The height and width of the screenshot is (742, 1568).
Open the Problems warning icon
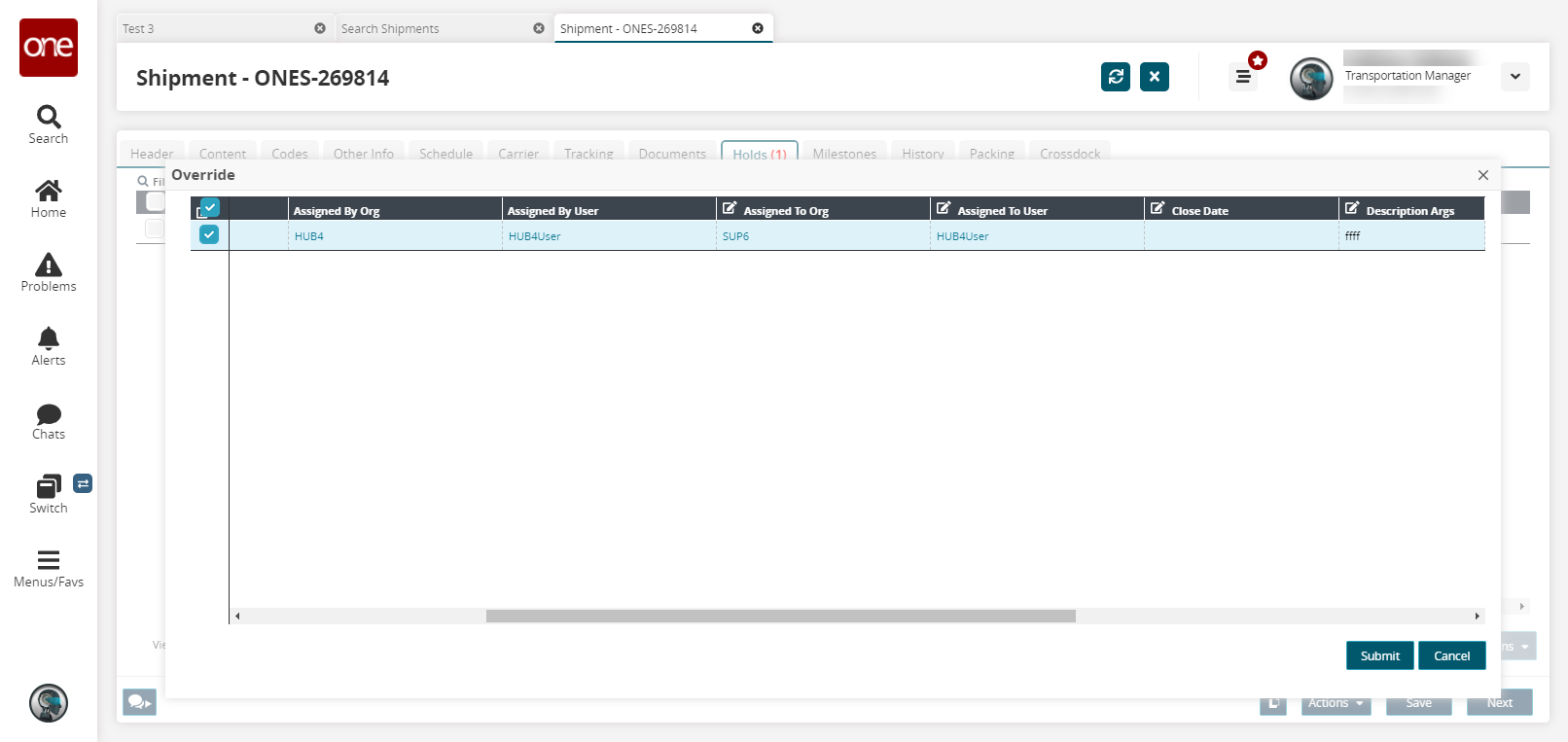click(x=49, y=272)
